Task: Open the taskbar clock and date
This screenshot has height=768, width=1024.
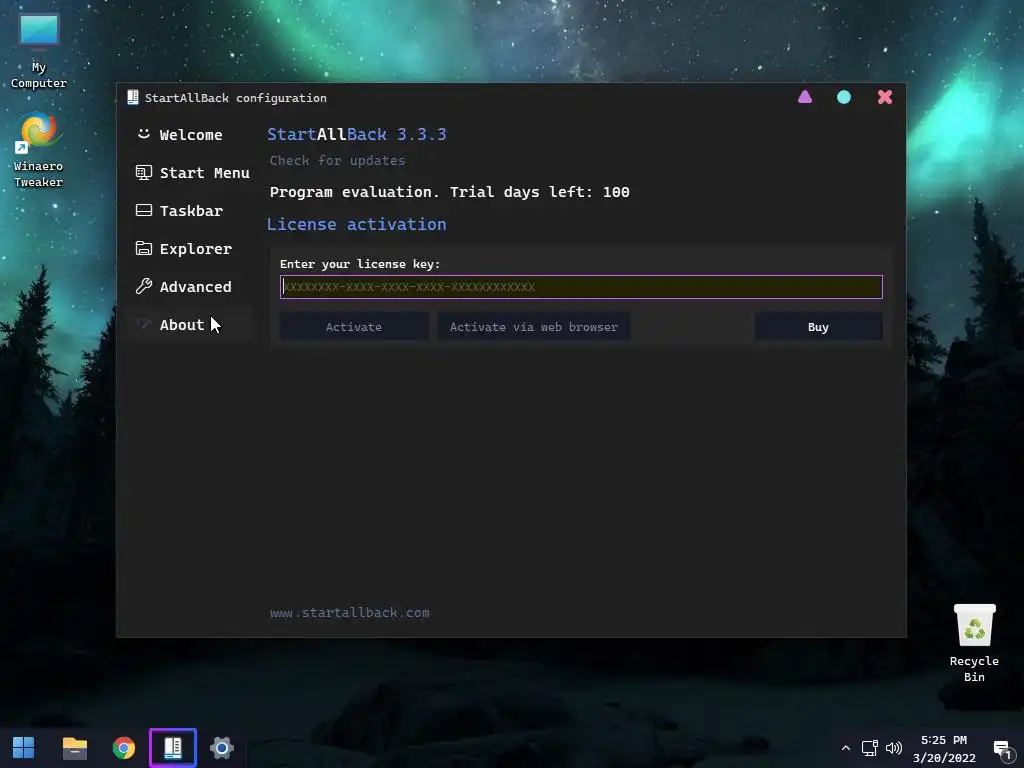Action: click(x=944, y=748)
